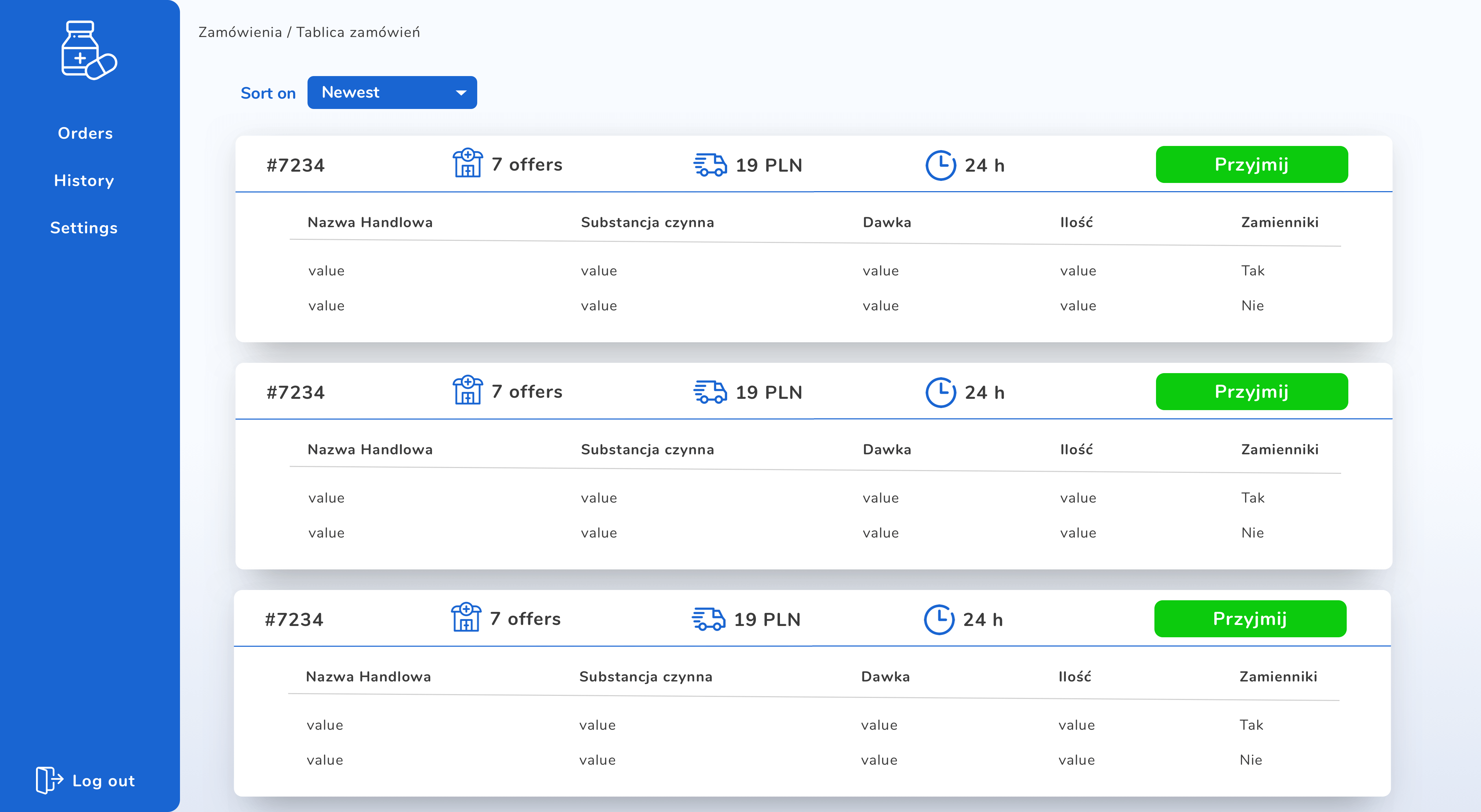The image size is (1481, 812).
Task: Click '7 offers' text in third card
Action: [525, 618]
